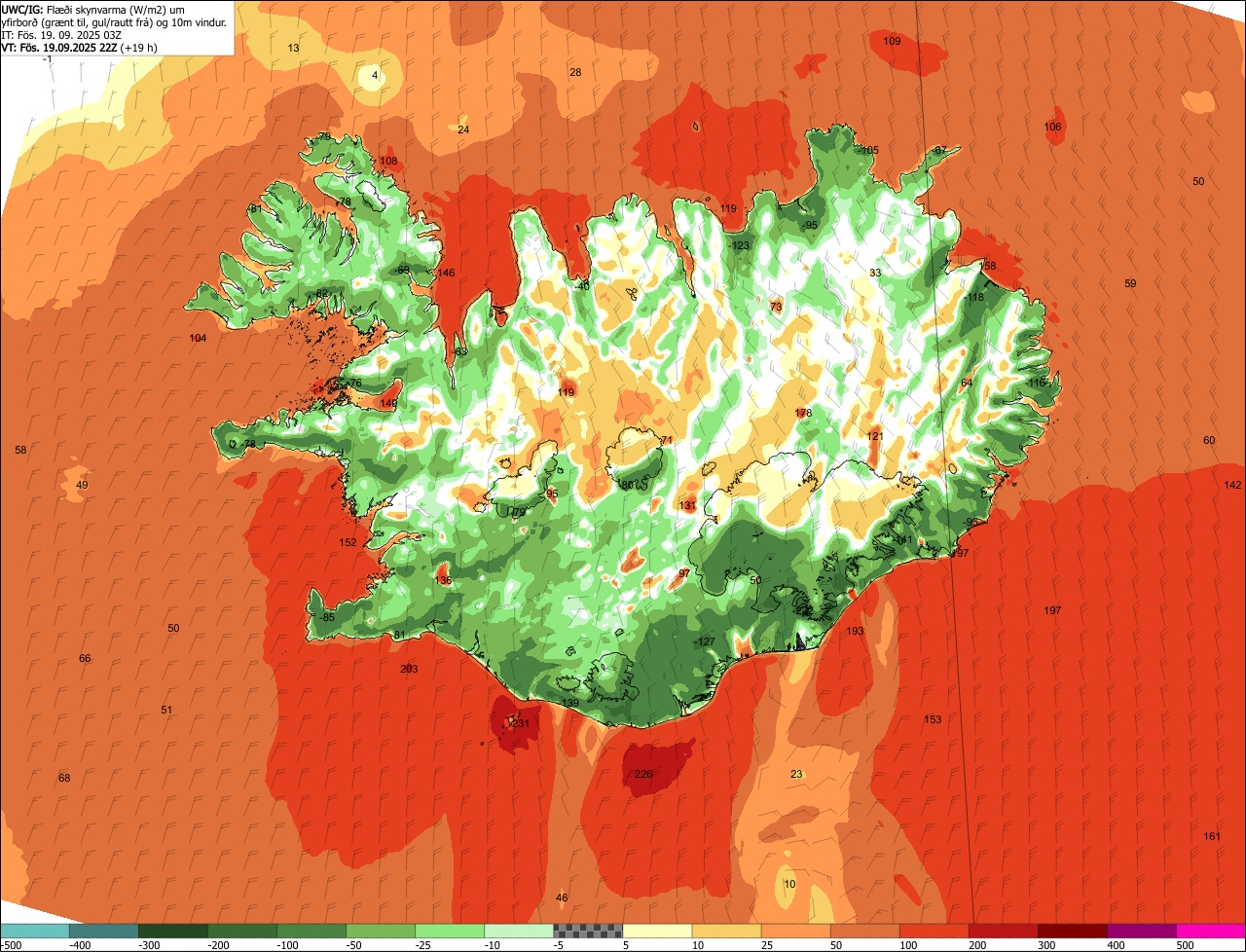Click the map value '203'
Screen dimensions: 1246x952
pos(409,669)
